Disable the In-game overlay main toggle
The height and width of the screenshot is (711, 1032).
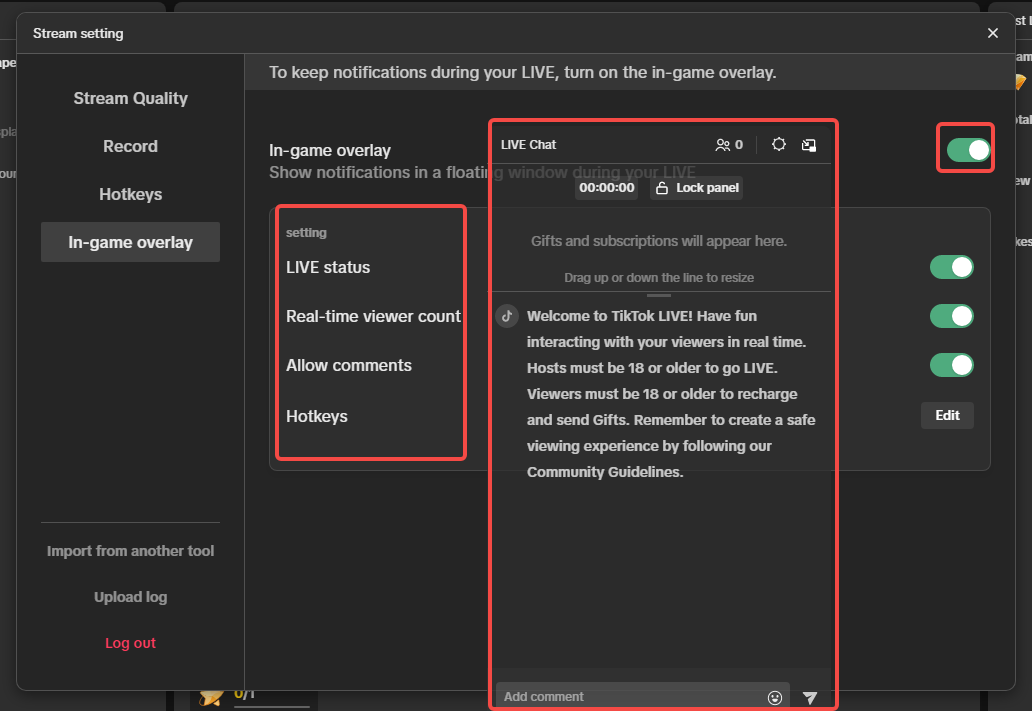(x=967, y=150)
